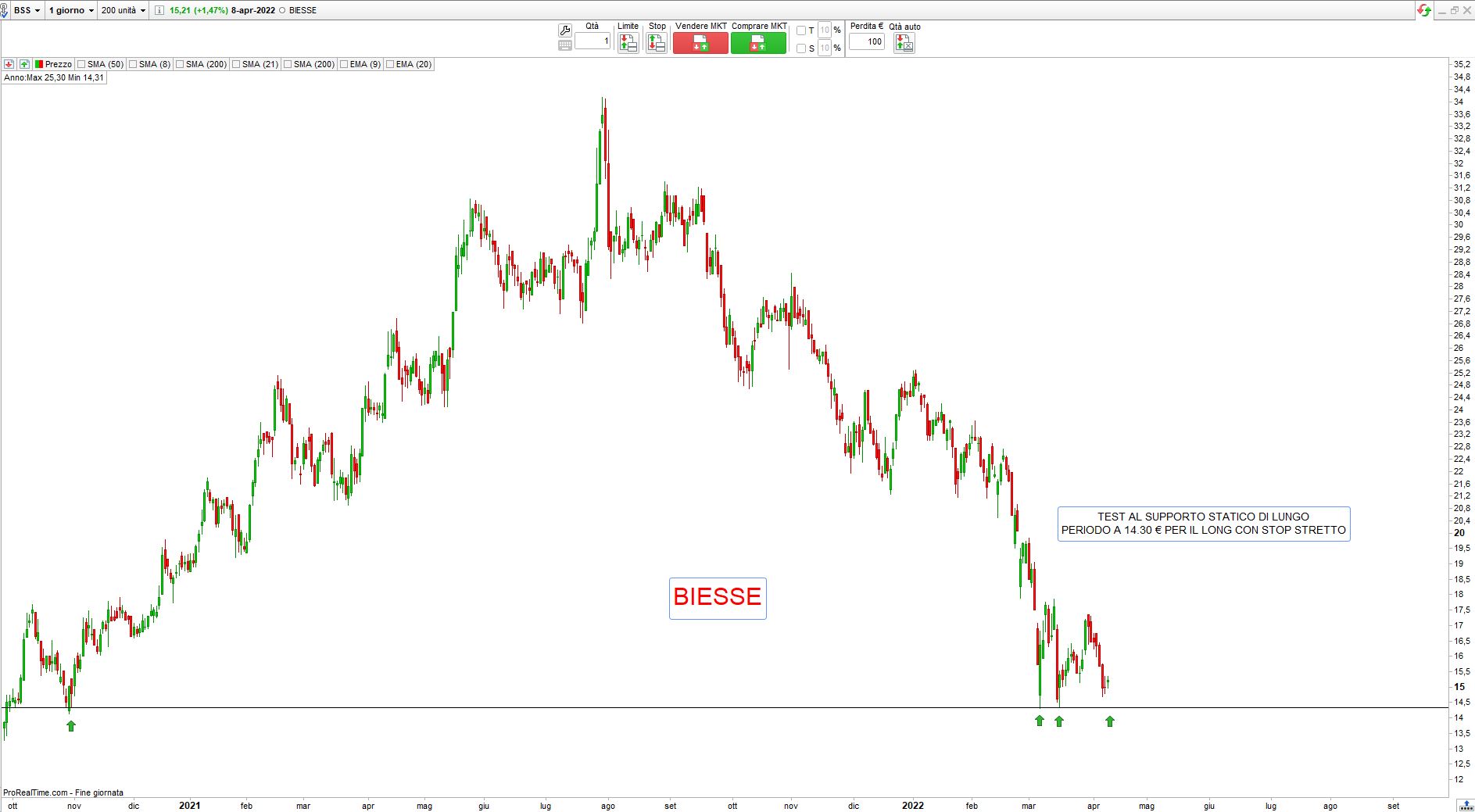Select the SMA (21) indicator tab
The width and height of the screenshot is (1475, 812).
pyautogui.click(x=256, y=64)
